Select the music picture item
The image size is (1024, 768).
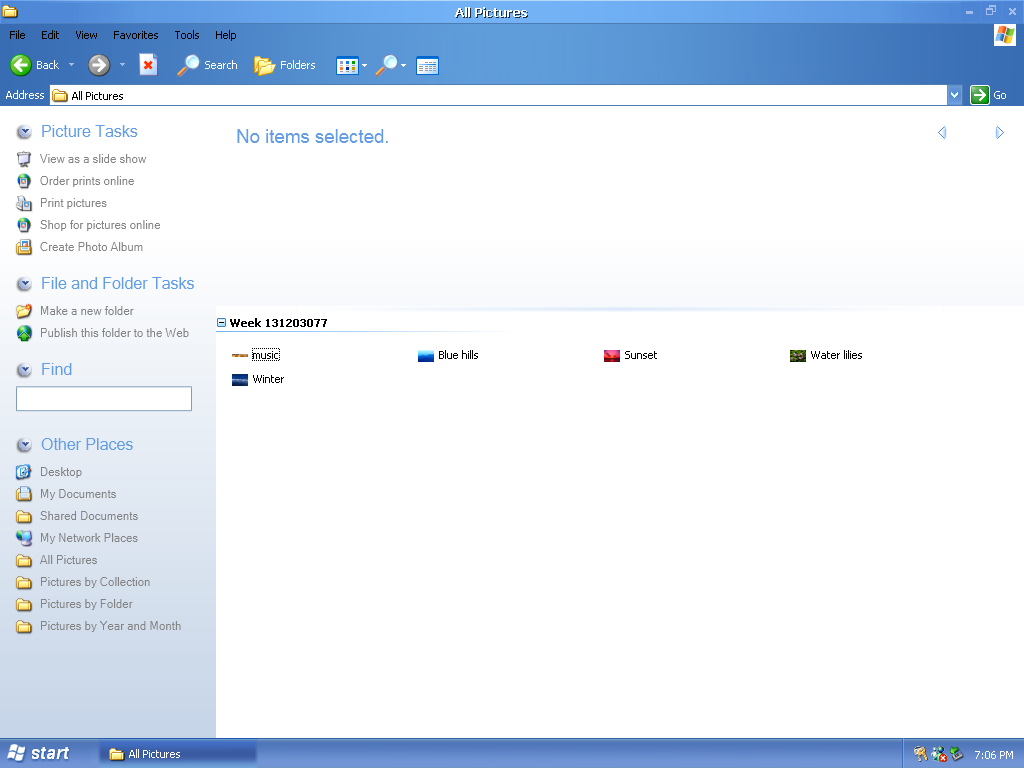(x=256, y=355)
